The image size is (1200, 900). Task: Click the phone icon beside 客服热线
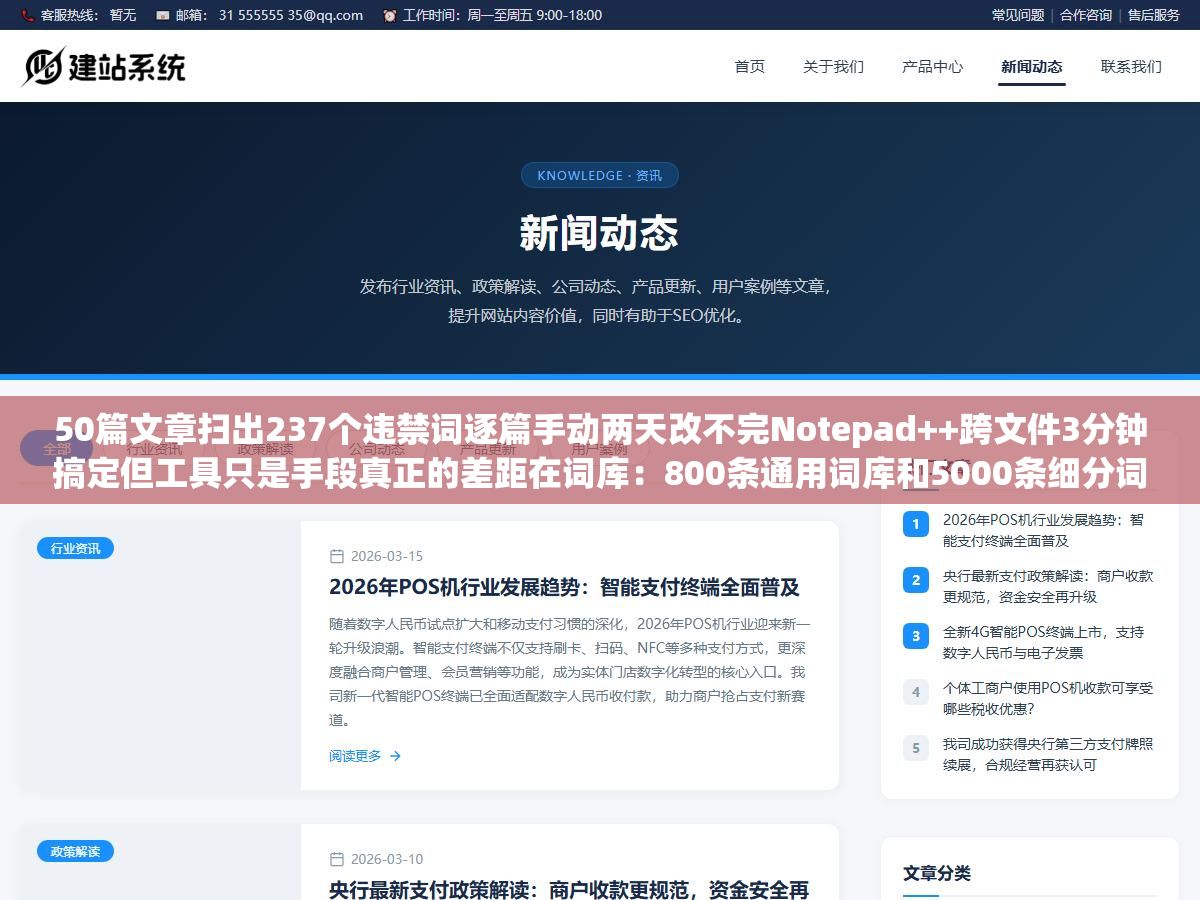[28, 15]
